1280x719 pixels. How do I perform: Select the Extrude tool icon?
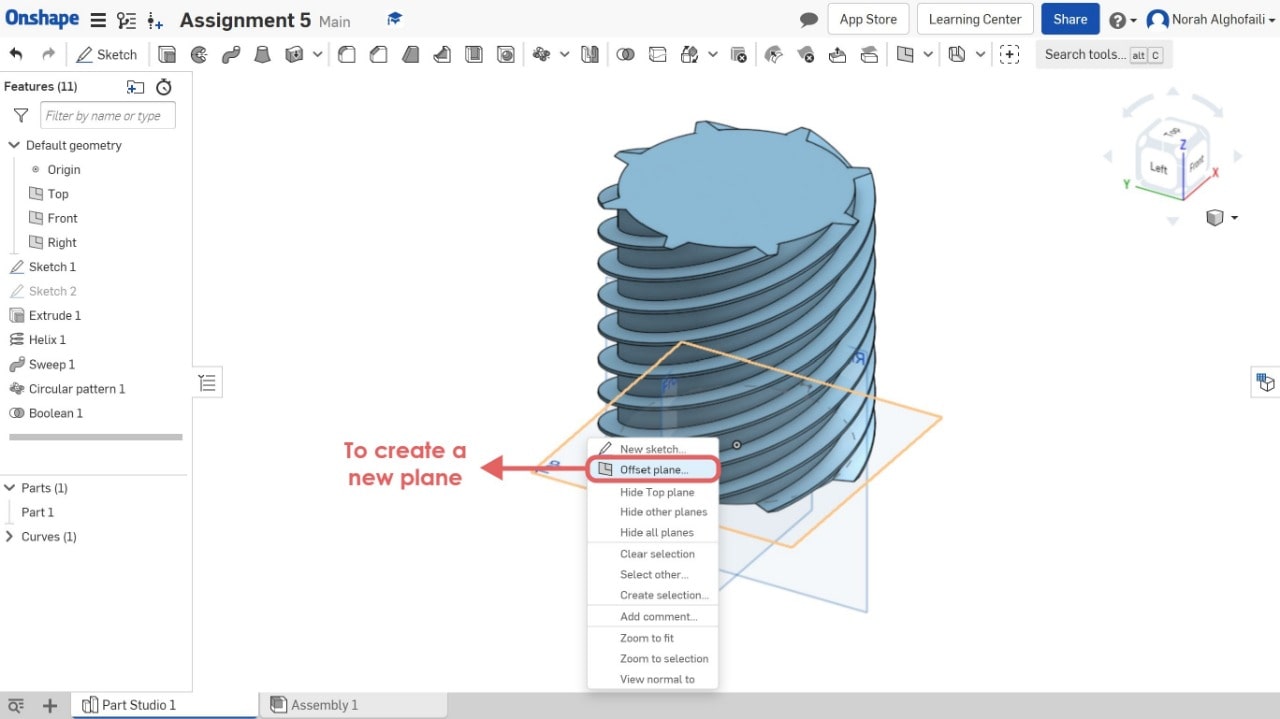click(167, 55)
